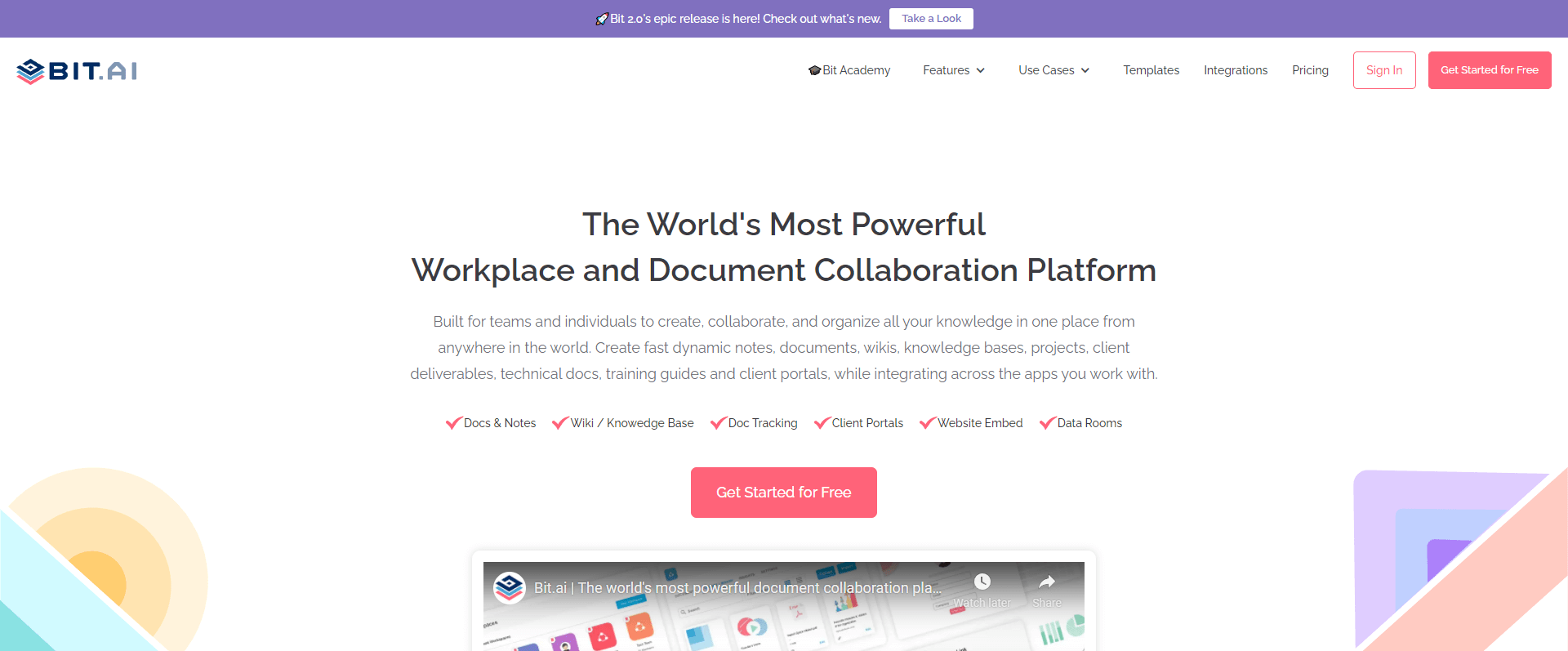Click the Watch later clock icon
Screen dimensions: 1568x651
coord(982,582)
